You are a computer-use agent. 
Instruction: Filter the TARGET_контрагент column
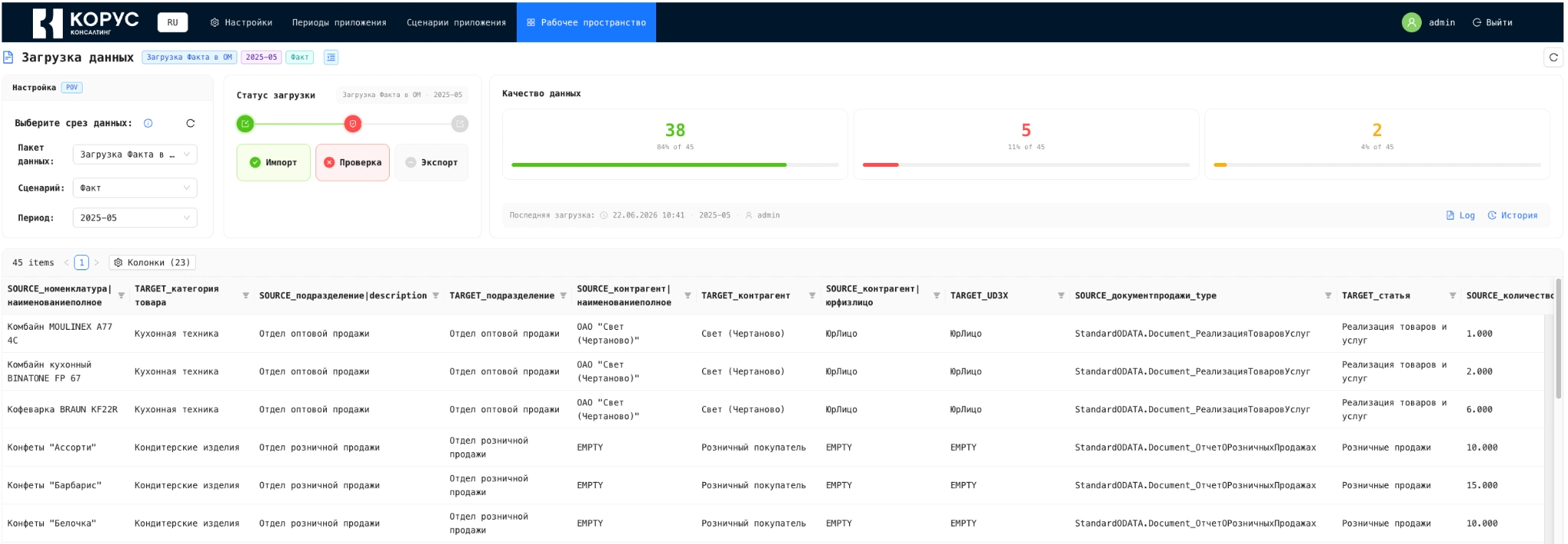click(812, 296)
